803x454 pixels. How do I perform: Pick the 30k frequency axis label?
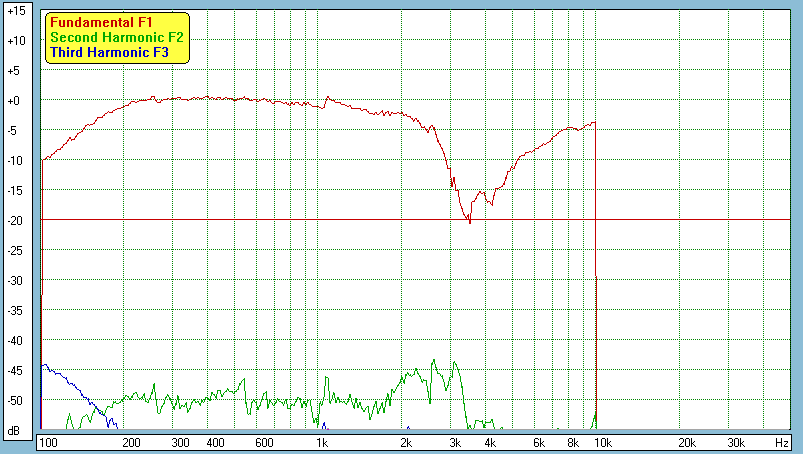click(x=735, y=442)
